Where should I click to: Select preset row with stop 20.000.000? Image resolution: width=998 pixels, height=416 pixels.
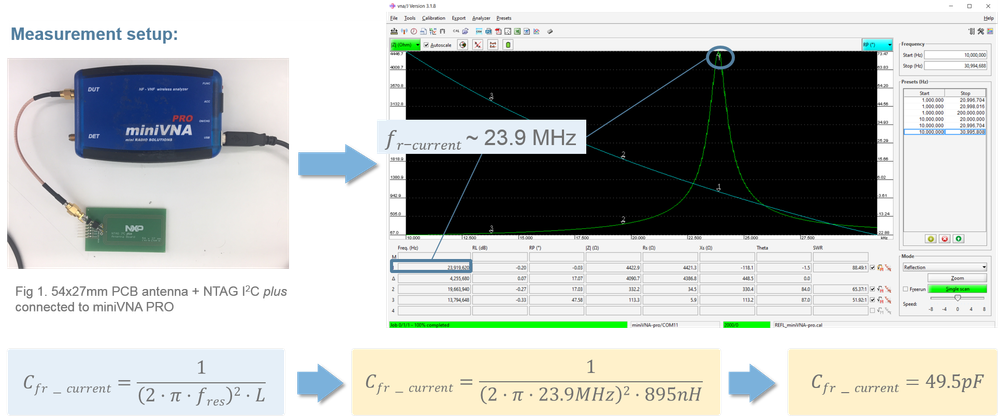(x=945, y=118)
